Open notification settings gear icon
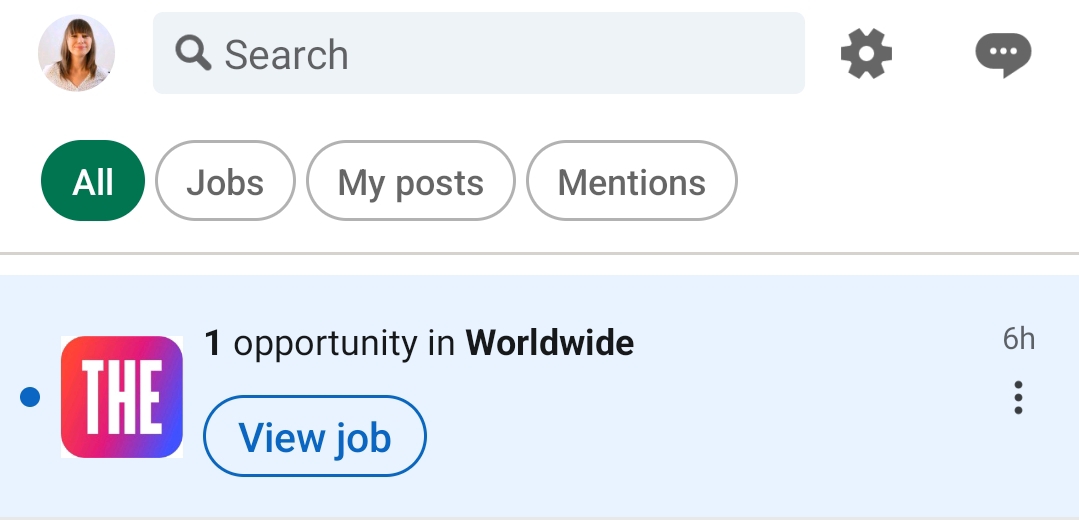The width and height of the screenshot is (1079, 529). (866, 53)
